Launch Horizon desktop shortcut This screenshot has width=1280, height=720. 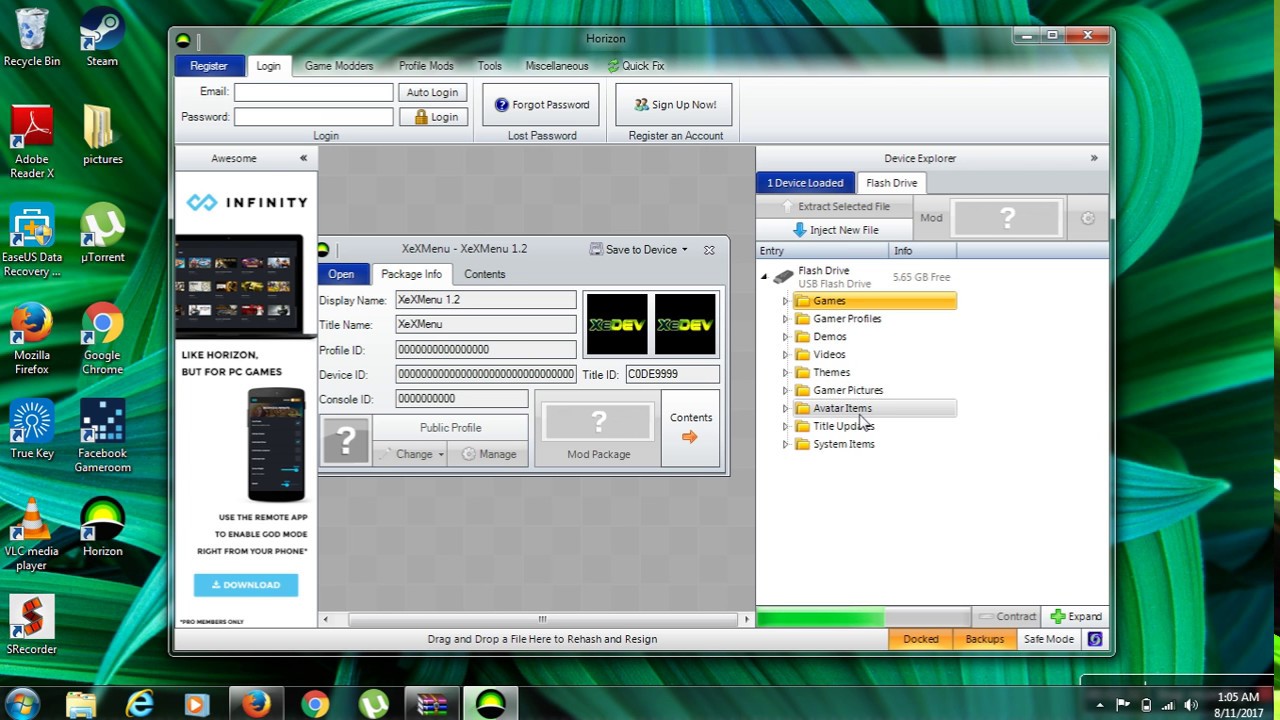tap(102, 527)
